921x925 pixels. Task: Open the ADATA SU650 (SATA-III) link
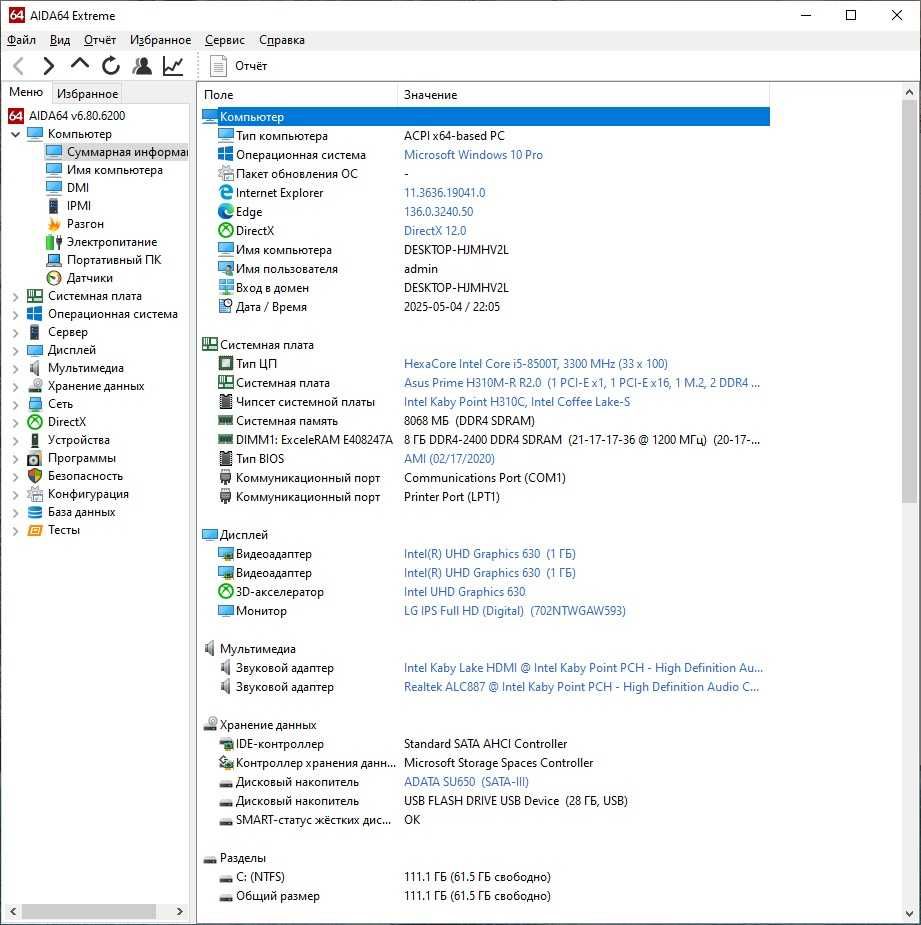[x=466, y=782]
